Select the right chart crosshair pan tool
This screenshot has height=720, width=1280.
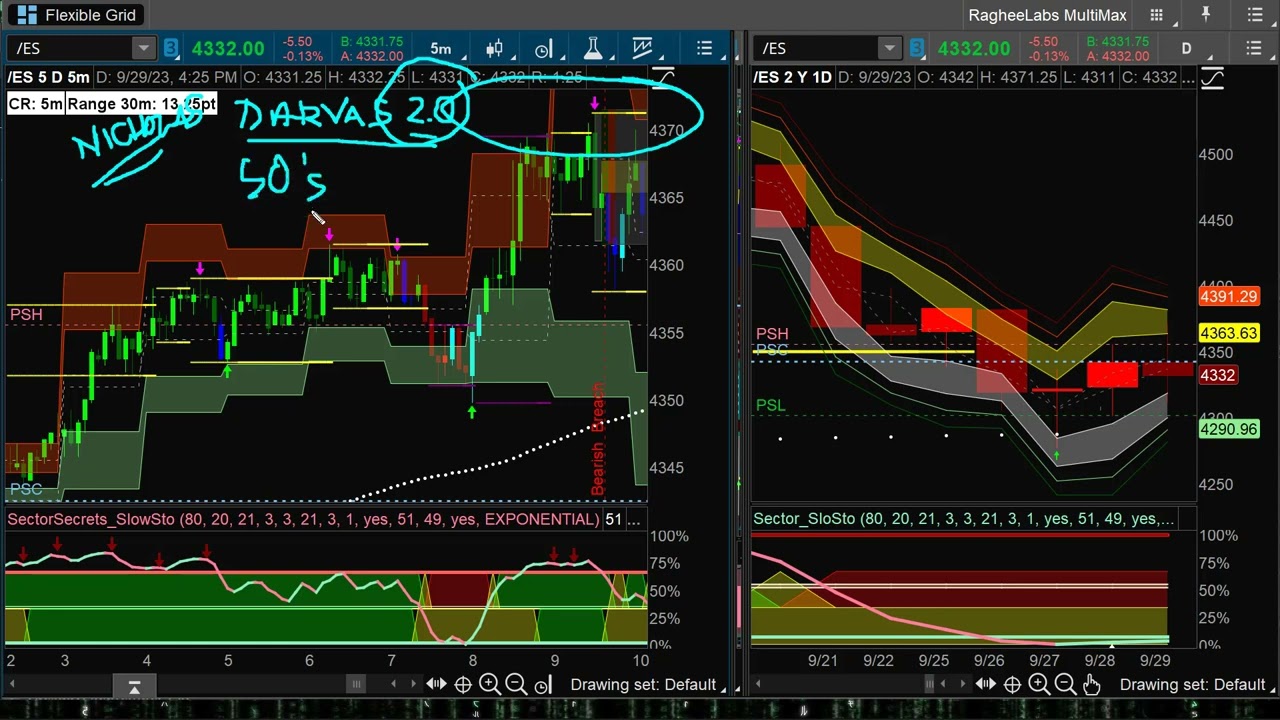tap(1012, 685)
